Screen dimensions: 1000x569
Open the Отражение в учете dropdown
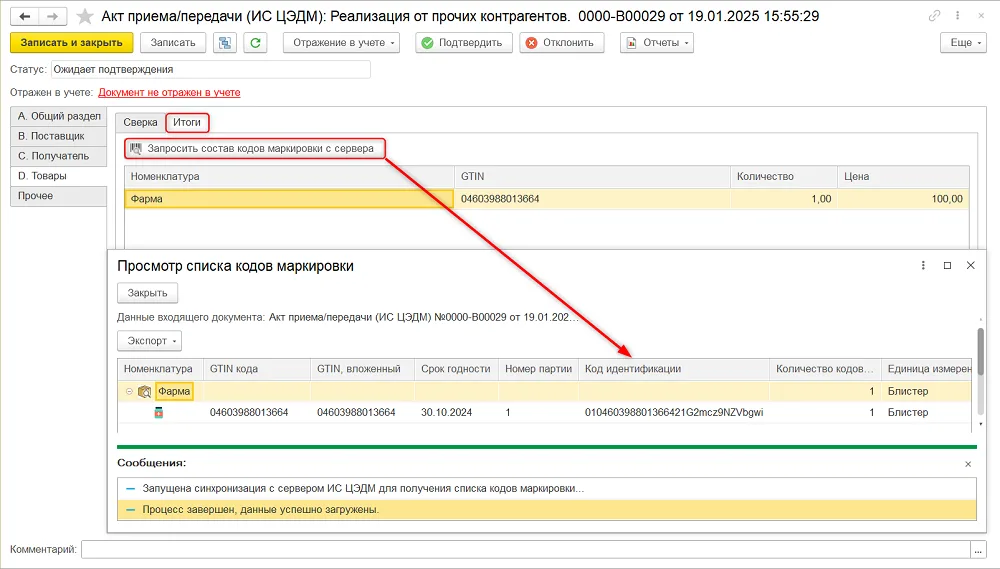341,43
